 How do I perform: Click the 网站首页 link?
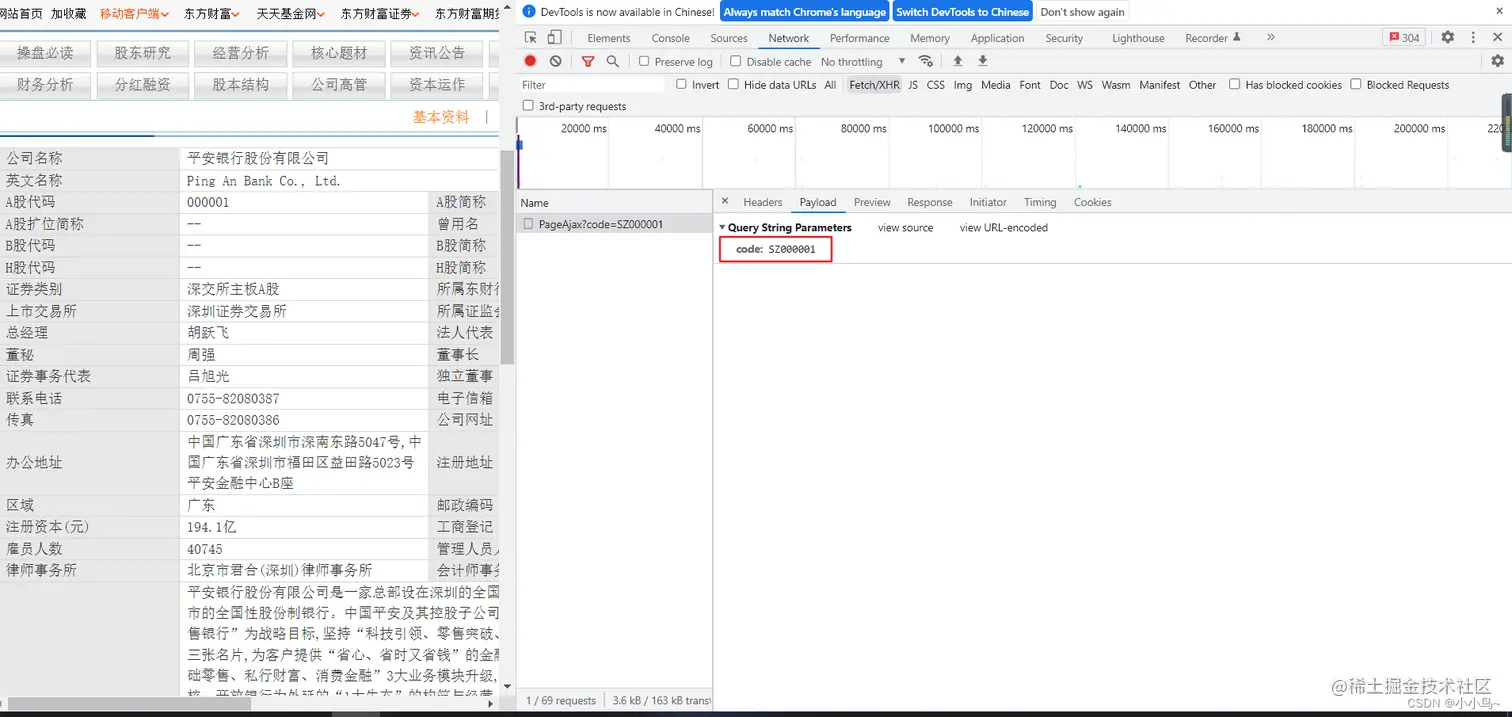click(x=21, y=14)
